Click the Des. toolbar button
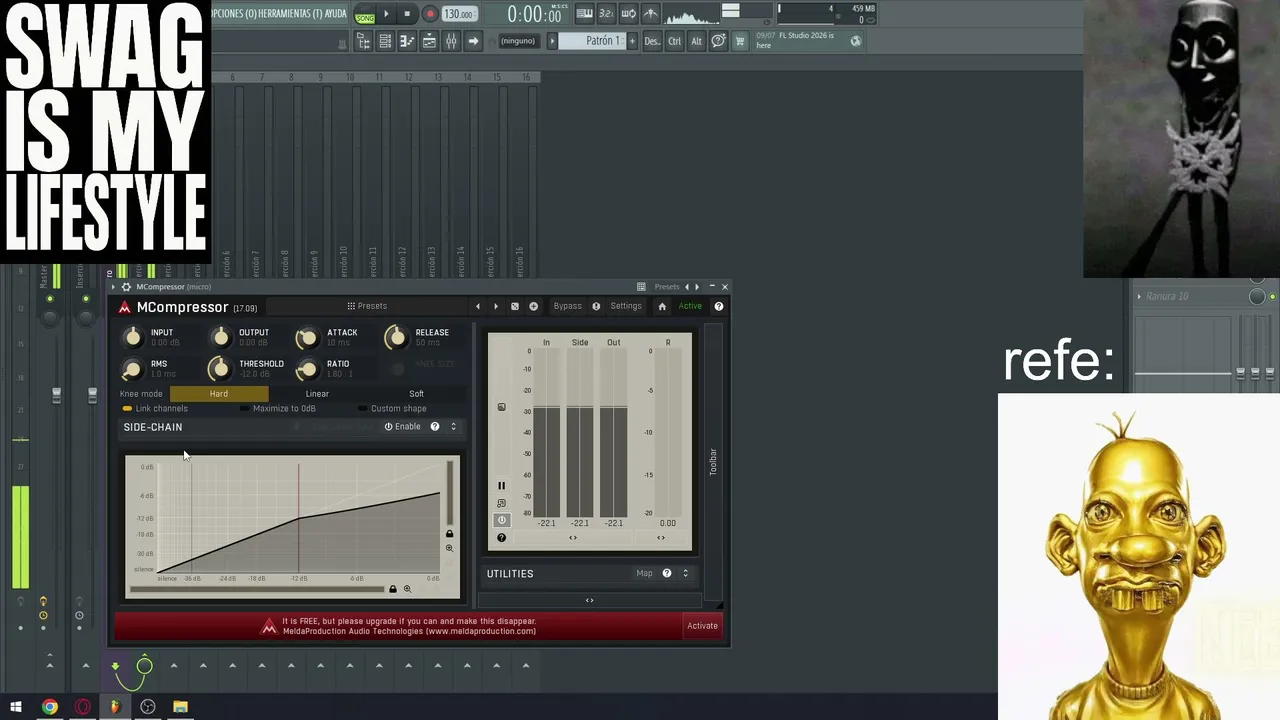The height and width of the screenshot is (720, 1280). click(652, 41)
